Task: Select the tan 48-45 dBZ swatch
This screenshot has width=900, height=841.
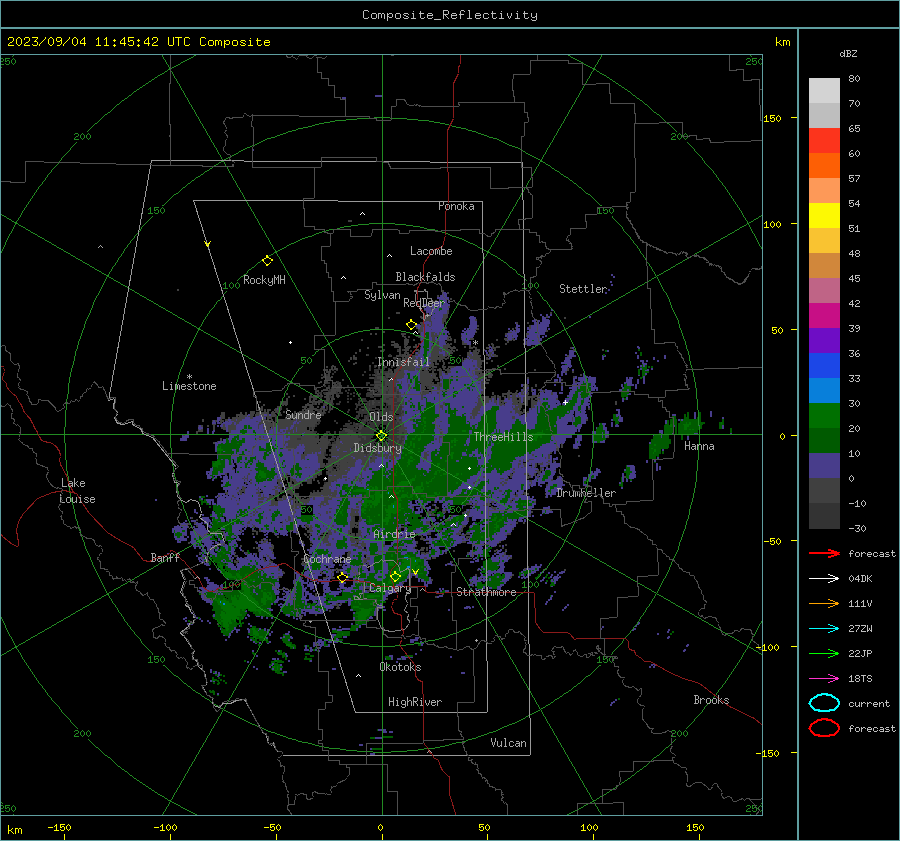Action: pos(824,266)
